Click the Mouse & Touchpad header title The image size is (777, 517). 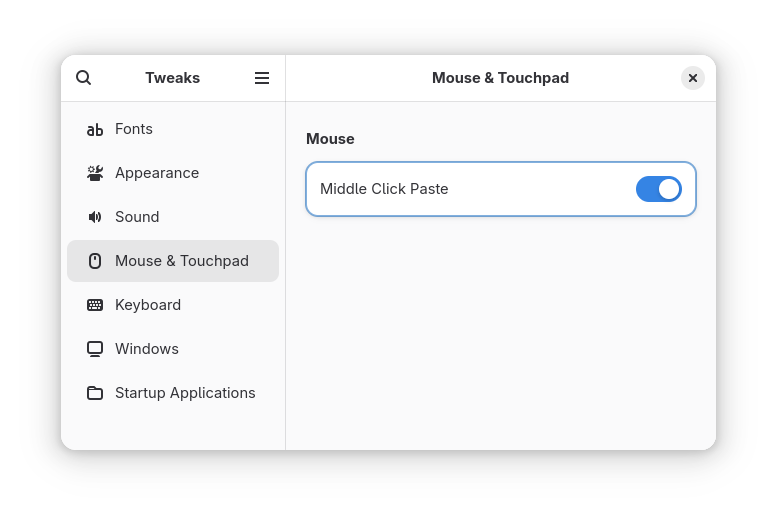point(500,78)
